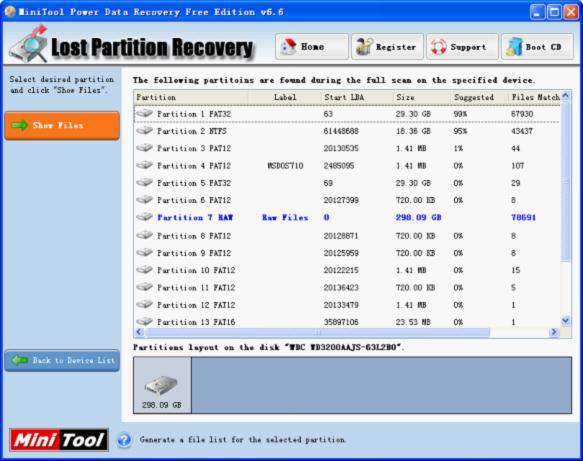The width and height of the screenshot is (583, 461).
Task: Select the row labeled Partition 13 FAT16
Action: point(347,322)
